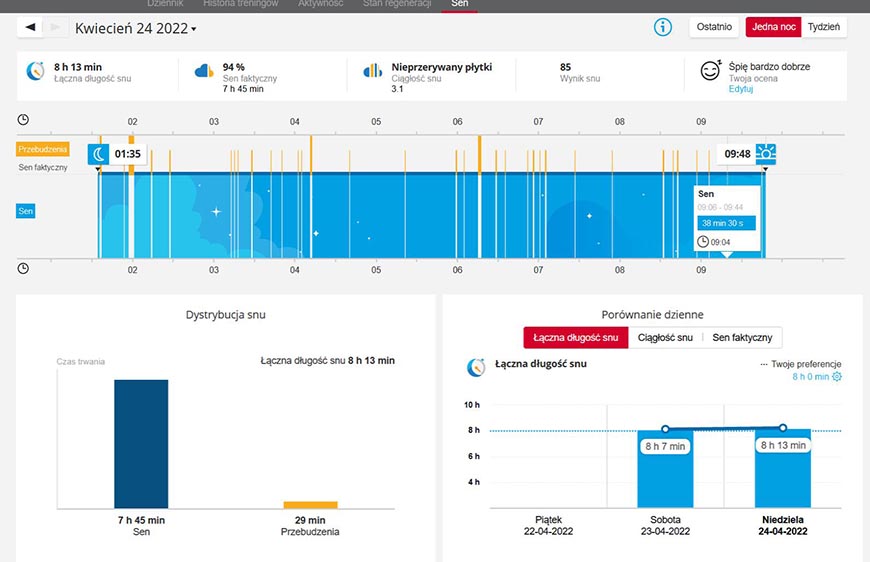Select the Jedna noc view
Screen dimensions: 870x562
click(x=773, y=27)
